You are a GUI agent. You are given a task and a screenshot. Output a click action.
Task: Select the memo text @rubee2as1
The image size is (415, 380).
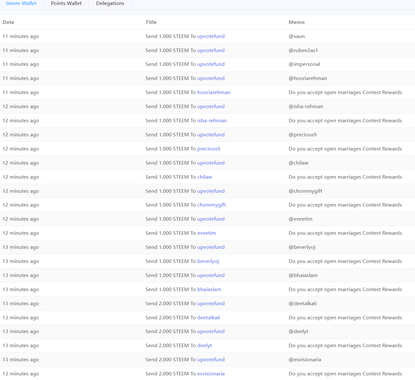(x=303, y=50)
